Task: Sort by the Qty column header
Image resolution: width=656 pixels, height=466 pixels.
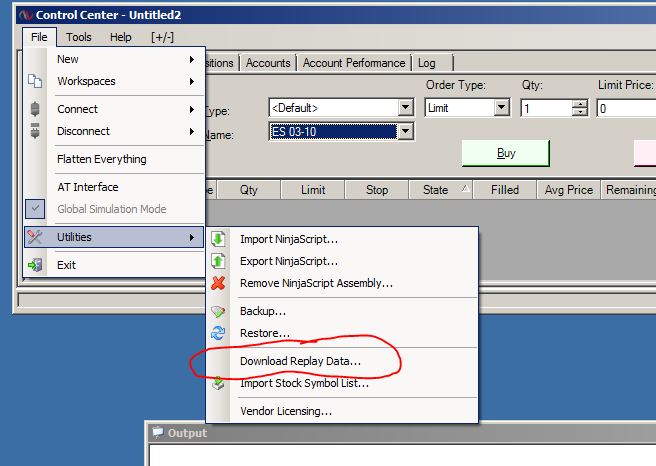Action: (x=249, y=190)
